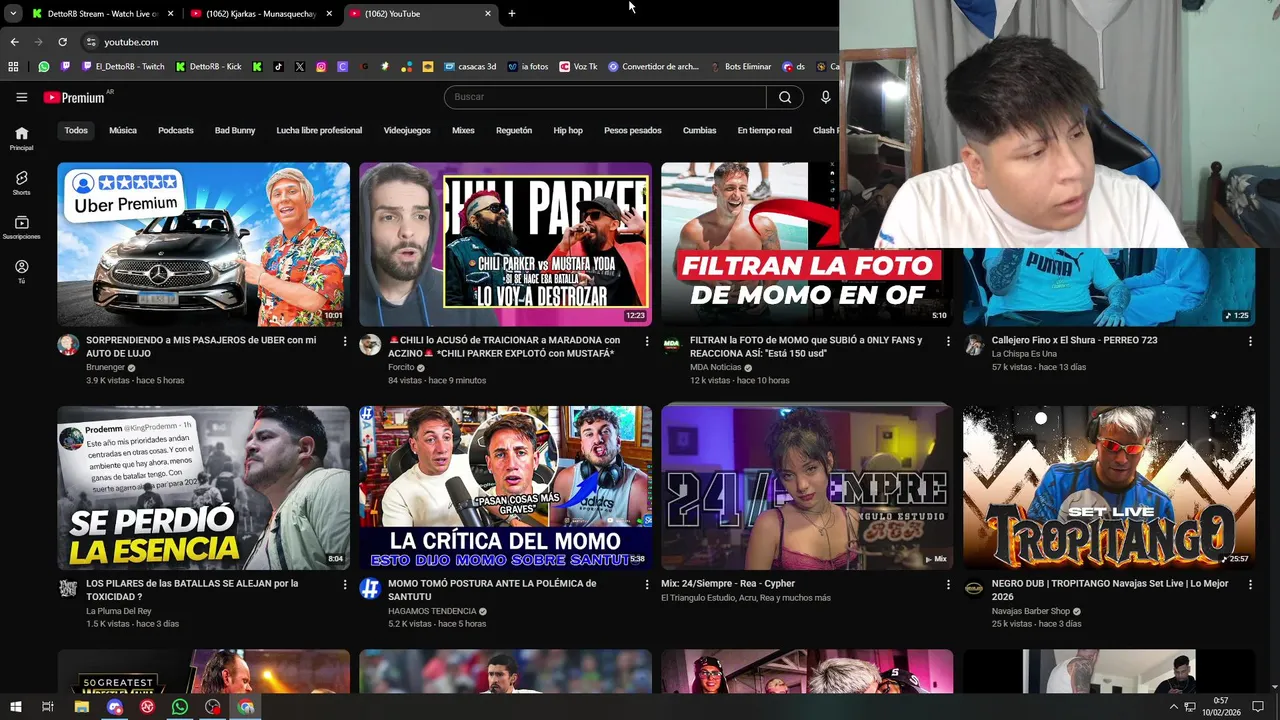This screenshot has height=720, width=1280.
Task: Play the SET LIVE TROPITANGO thumbnail
Action: [1109, 487]
